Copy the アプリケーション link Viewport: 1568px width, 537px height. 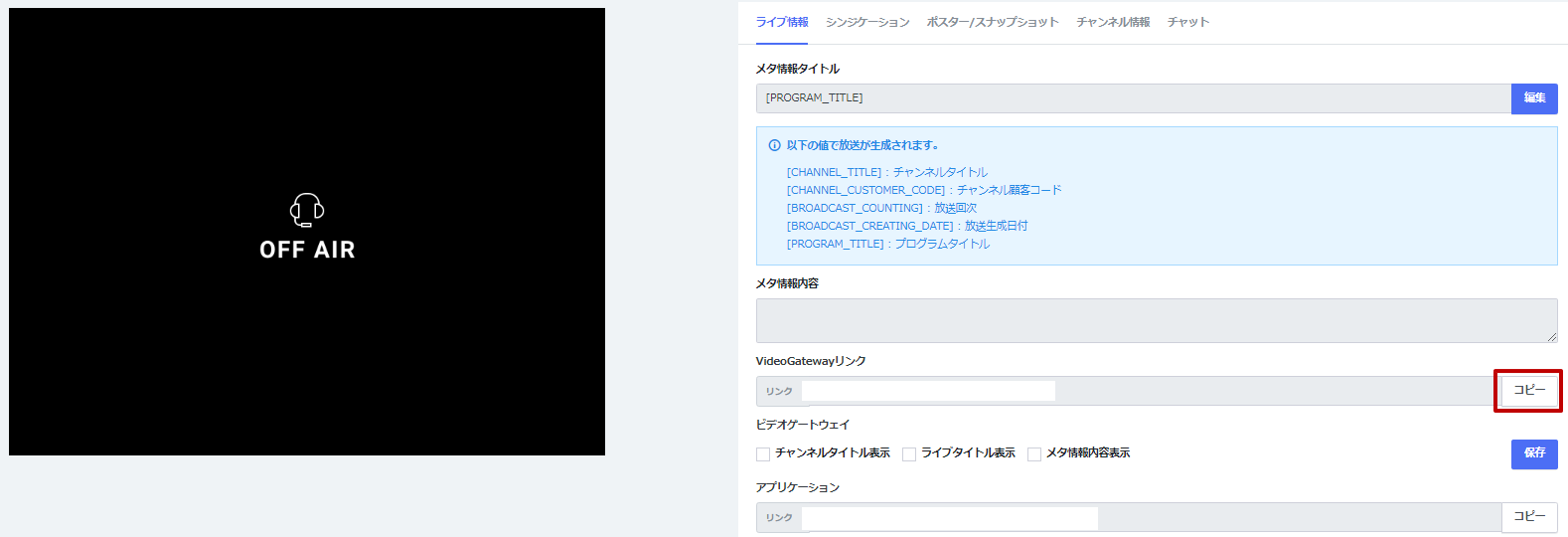(x=1529, y=517)
